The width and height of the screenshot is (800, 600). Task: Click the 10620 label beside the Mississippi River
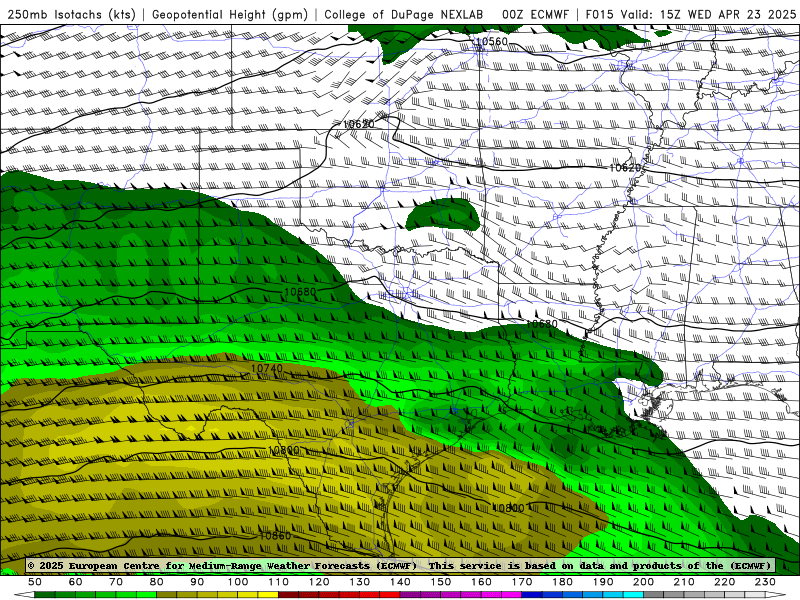(626, 167)
